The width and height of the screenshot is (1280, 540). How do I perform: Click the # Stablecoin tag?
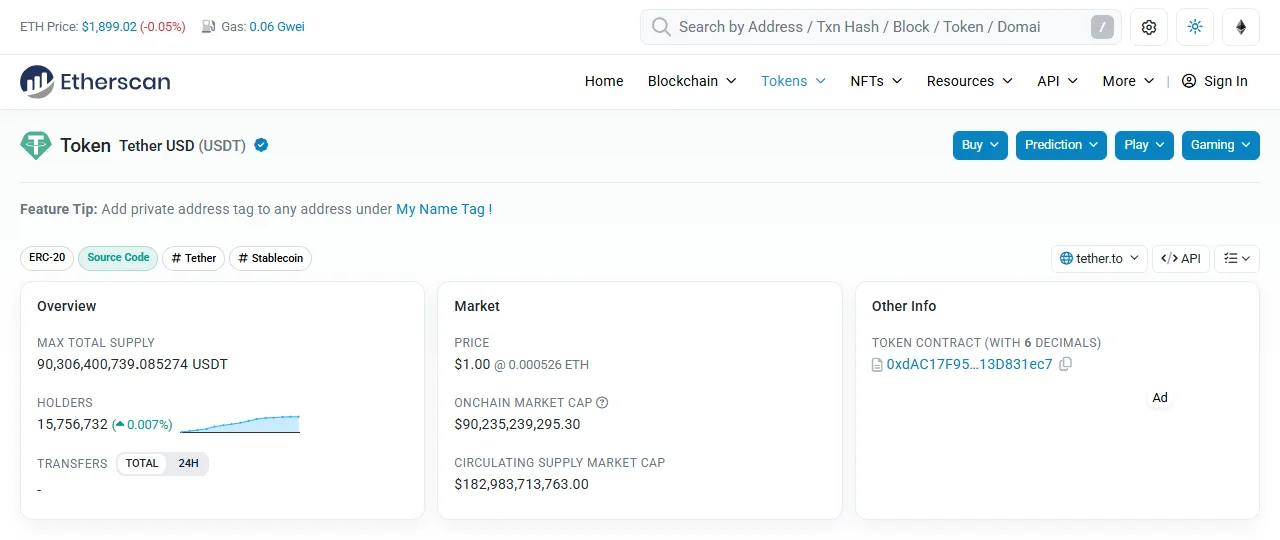click(x=271, y=258)
